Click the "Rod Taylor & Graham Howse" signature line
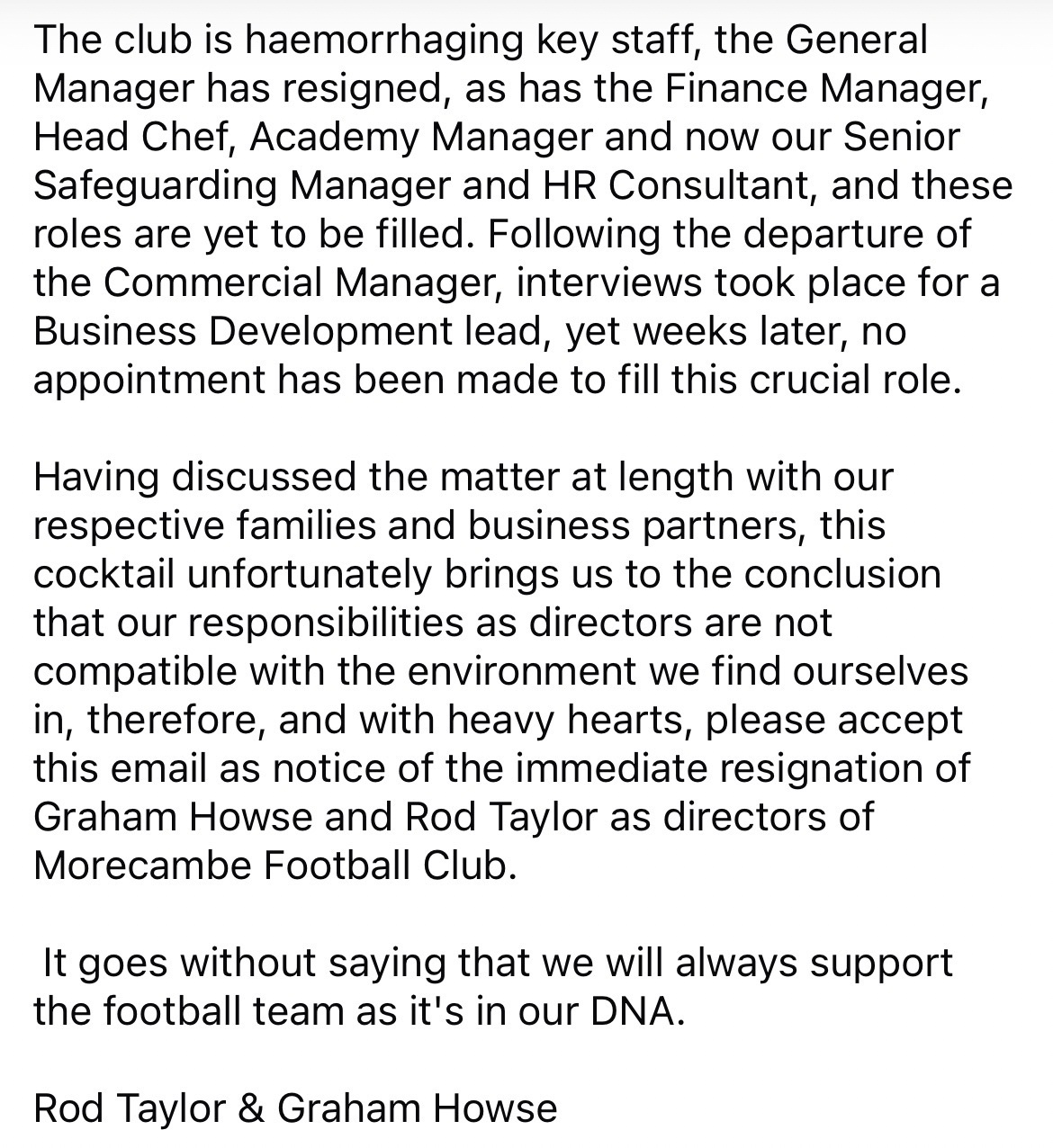This screenshot has height=1148, width=1053. point(295,1108)
